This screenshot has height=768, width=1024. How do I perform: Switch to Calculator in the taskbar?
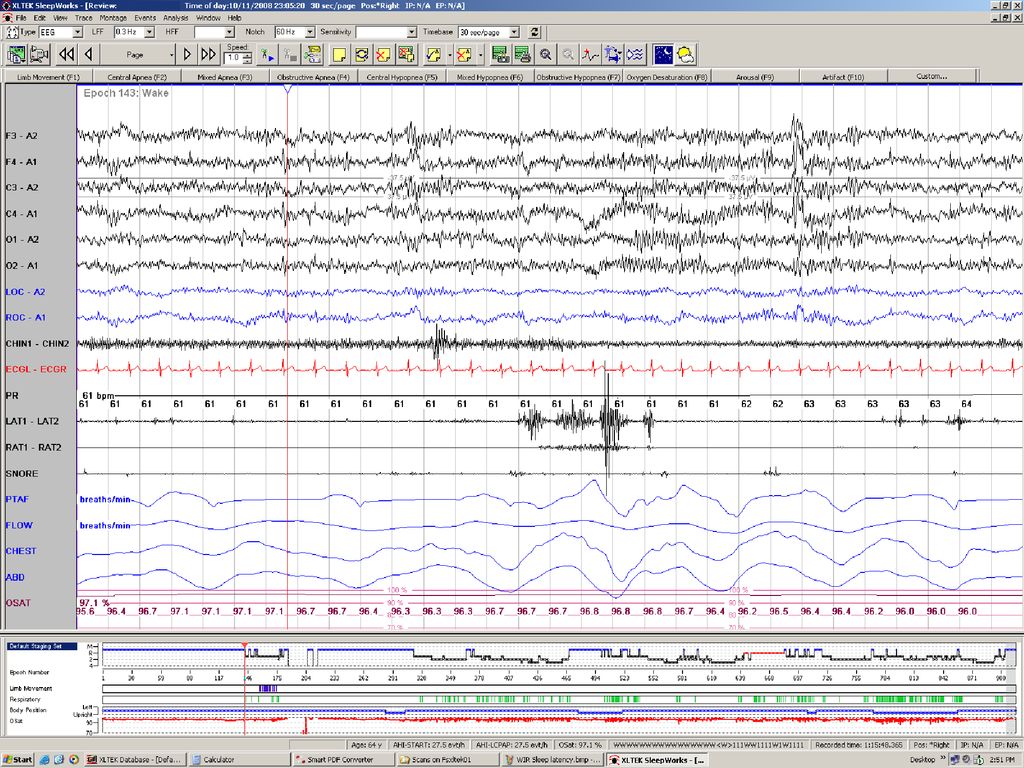point(241,760)
